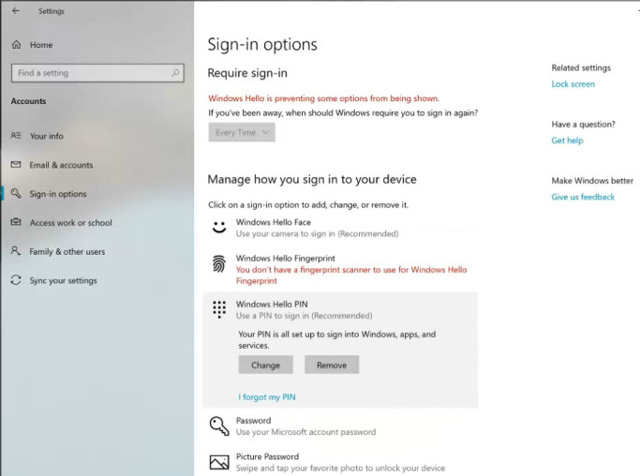The width and height of the screenshot is (640, 476).
Task: Click I forgot my PIN link
Action: coord(267,397)
